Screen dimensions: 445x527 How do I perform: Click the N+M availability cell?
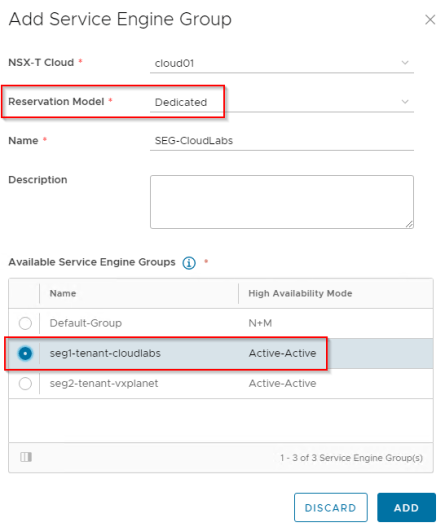pyautogui.click(x=260, y=323)
